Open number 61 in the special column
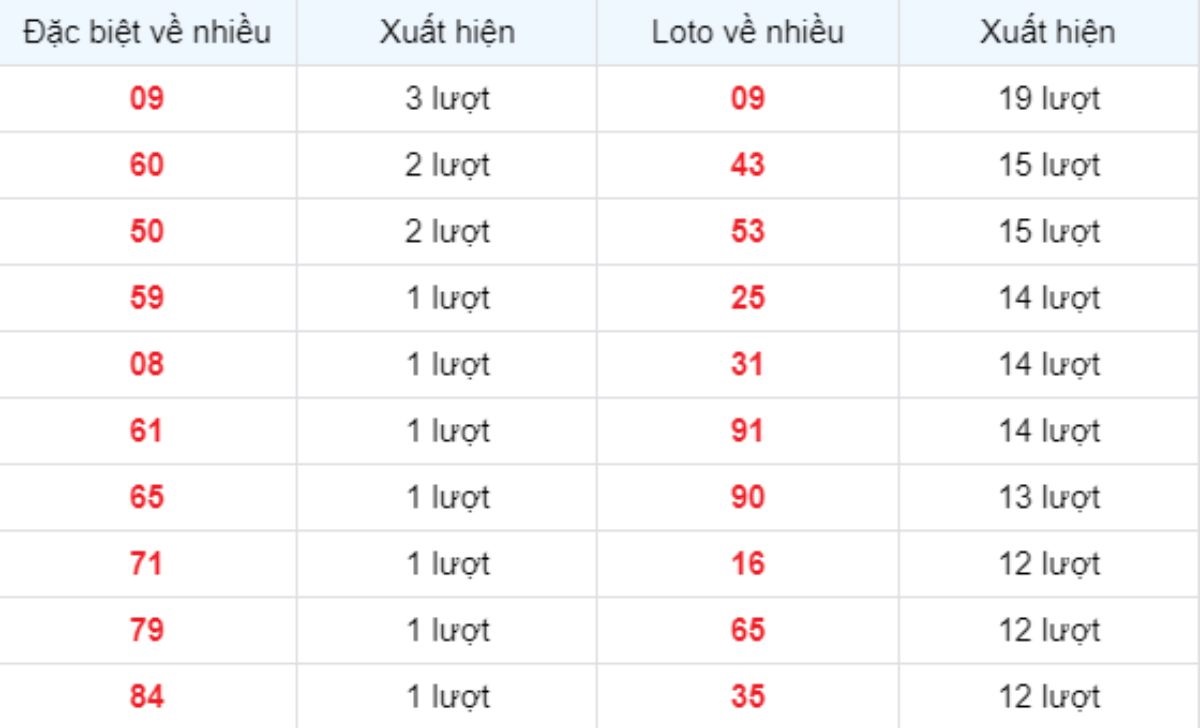This screenshot has height=728, width=1200. coord(147,431)
